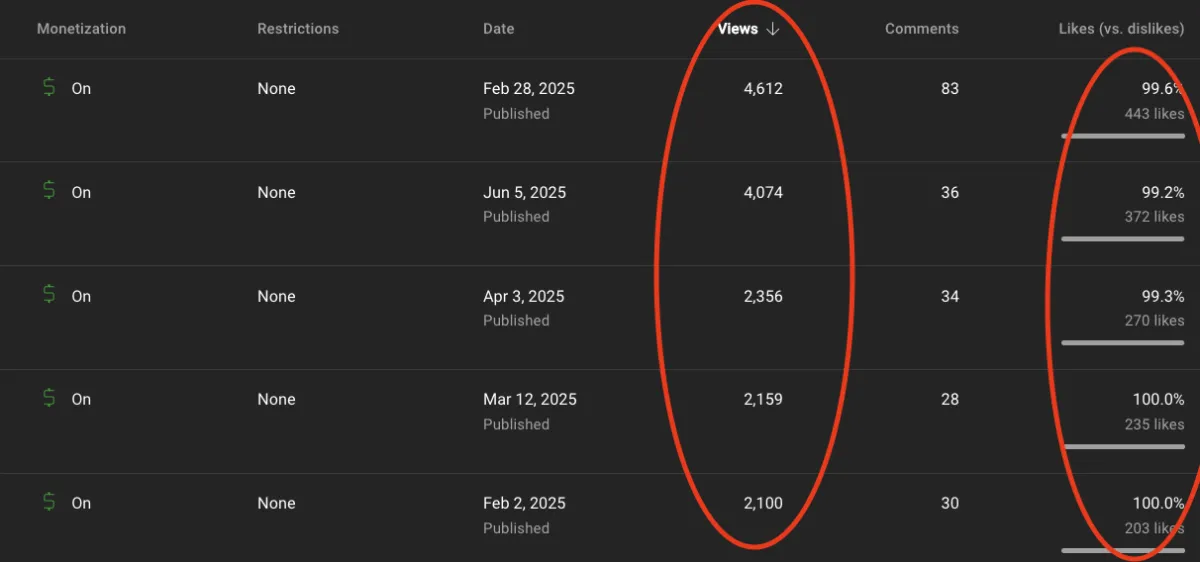This screenshot has height=562, width=1200.
Task: Open the 36 comments for the Jun 5 video
Action: click(949, 192)
